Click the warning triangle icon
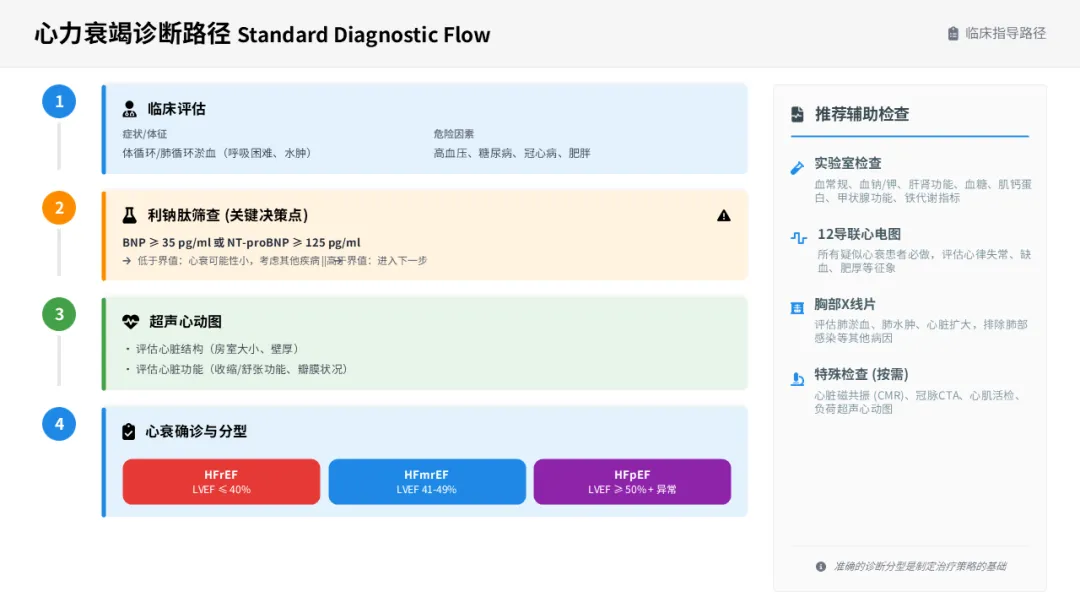This screenshot has width=1080, height=608. (x=724, y=215)
